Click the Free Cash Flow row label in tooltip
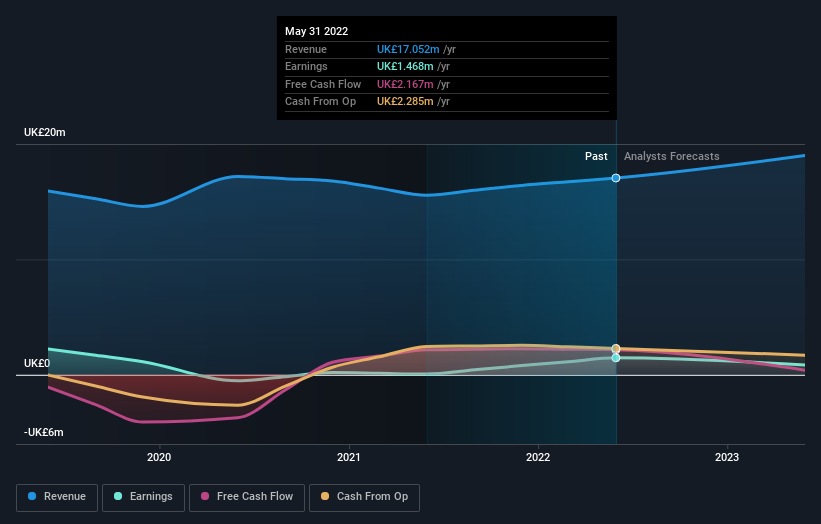Screen dimensions: 821x524 coord(323,84)
